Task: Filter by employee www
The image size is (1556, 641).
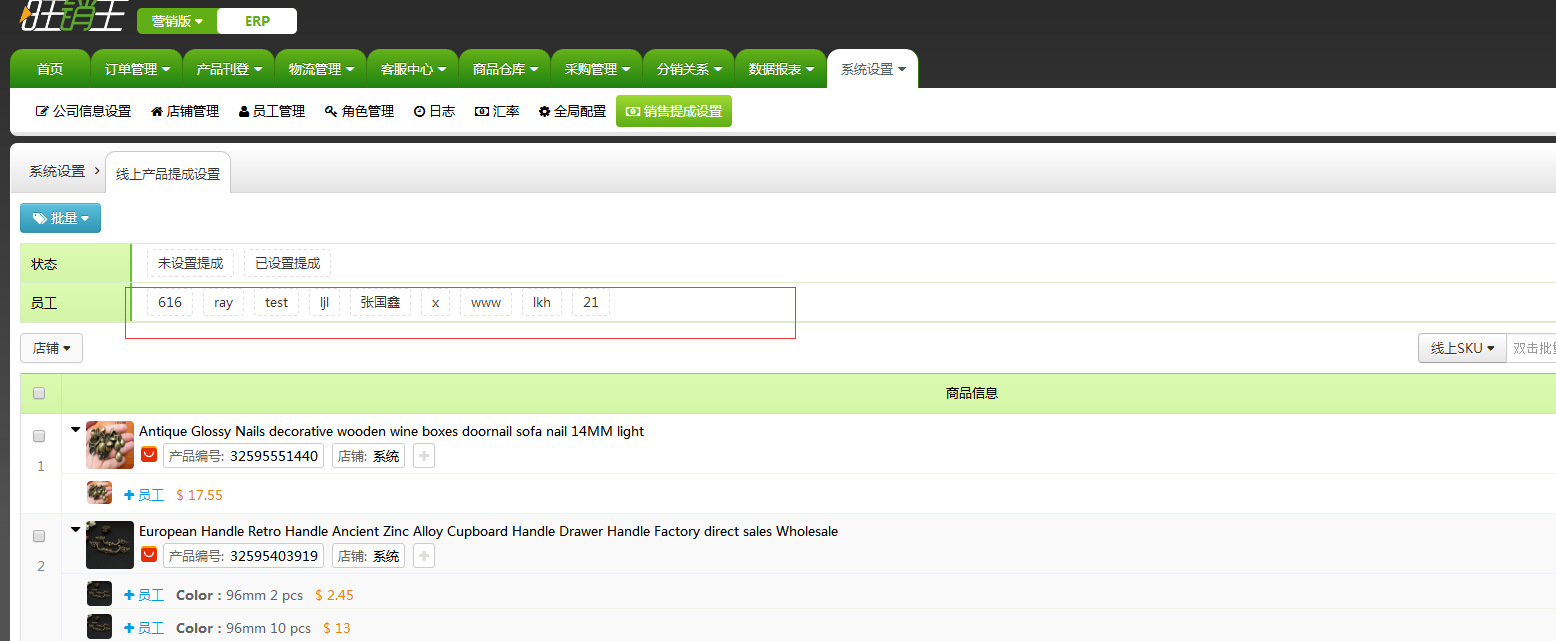Action: tap(486, 302)
